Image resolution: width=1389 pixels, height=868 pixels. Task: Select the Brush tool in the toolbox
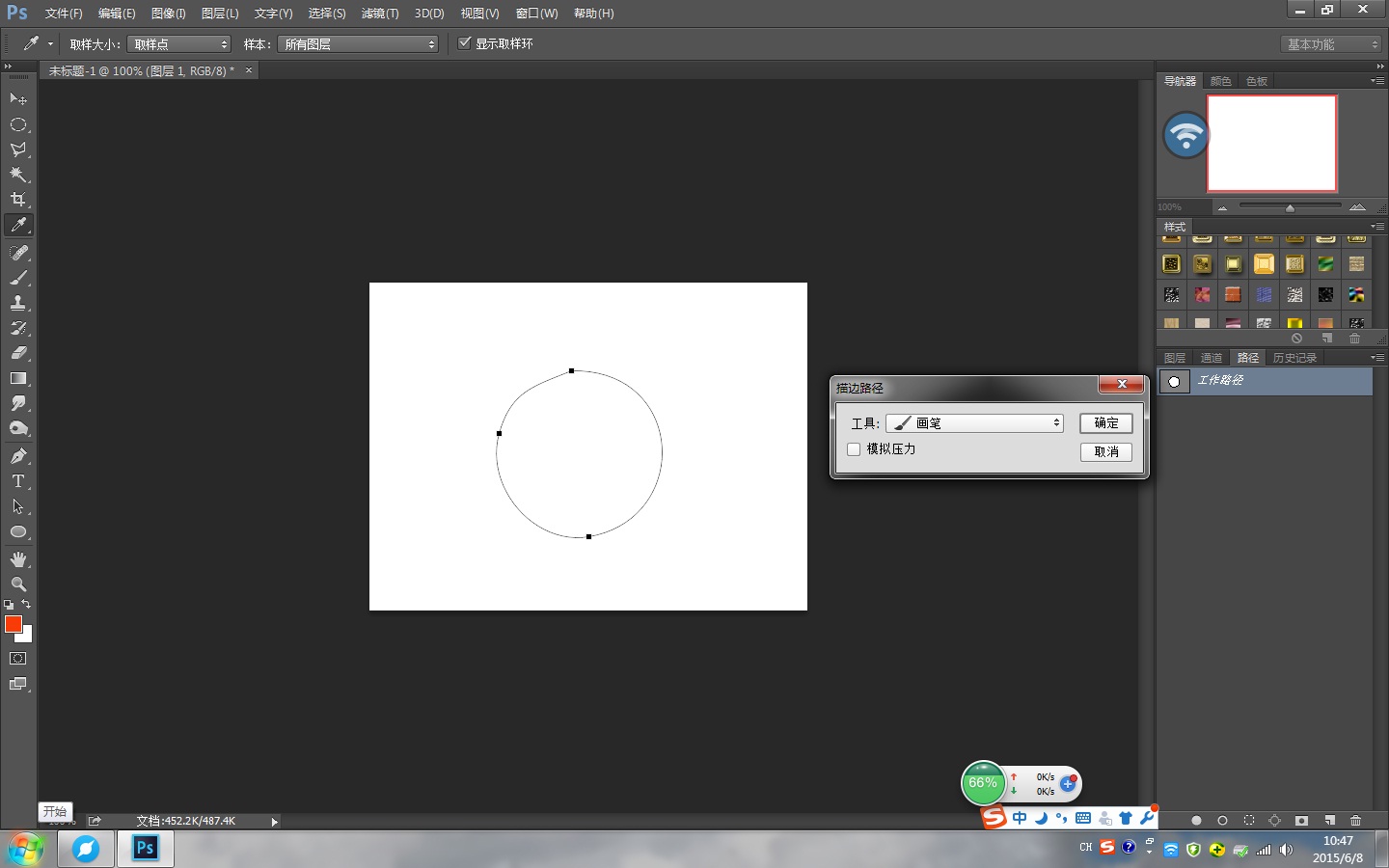click(18, 278)
